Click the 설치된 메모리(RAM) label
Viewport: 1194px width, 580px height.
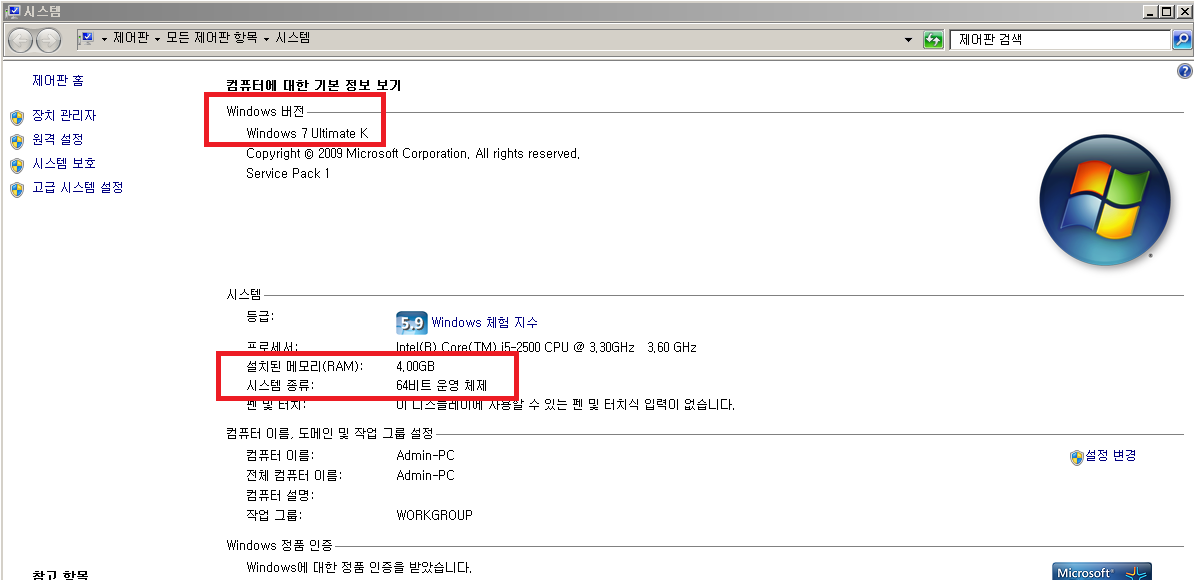pyautogui.click(x=305, y=366)
